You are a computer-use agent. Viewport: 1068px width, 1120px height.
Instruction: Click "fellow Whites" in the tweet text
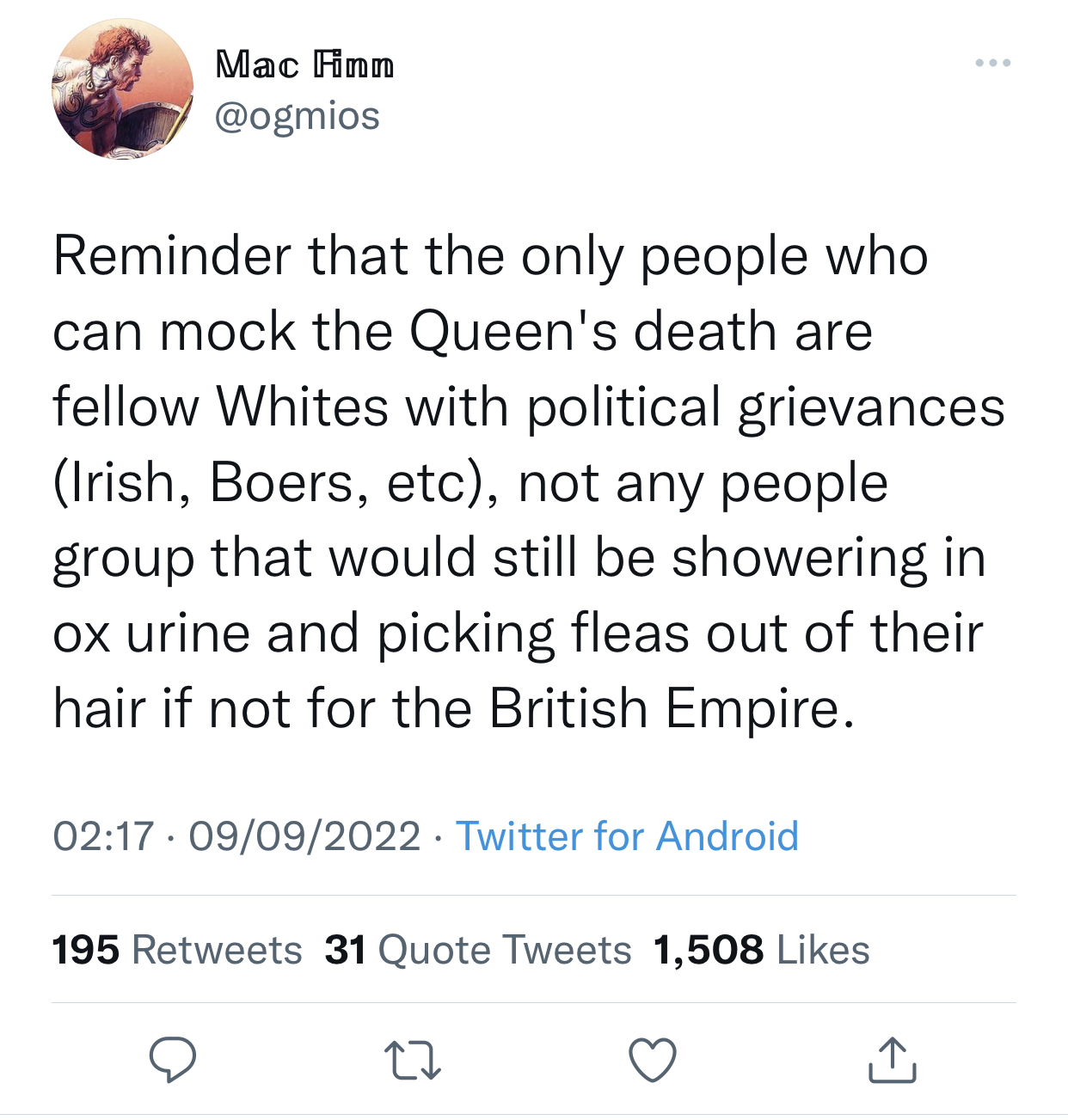point(220,407)
